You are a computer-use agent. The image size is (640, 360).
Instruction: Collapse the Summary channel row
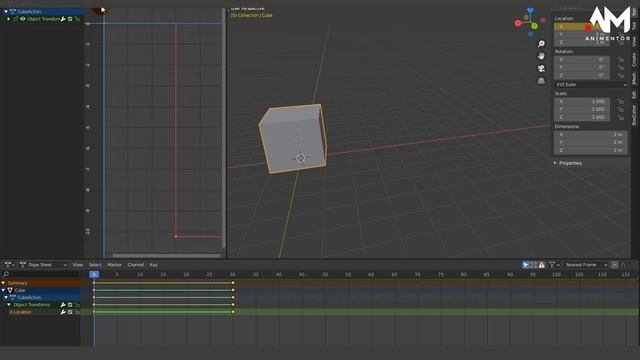tap(4, 283)
